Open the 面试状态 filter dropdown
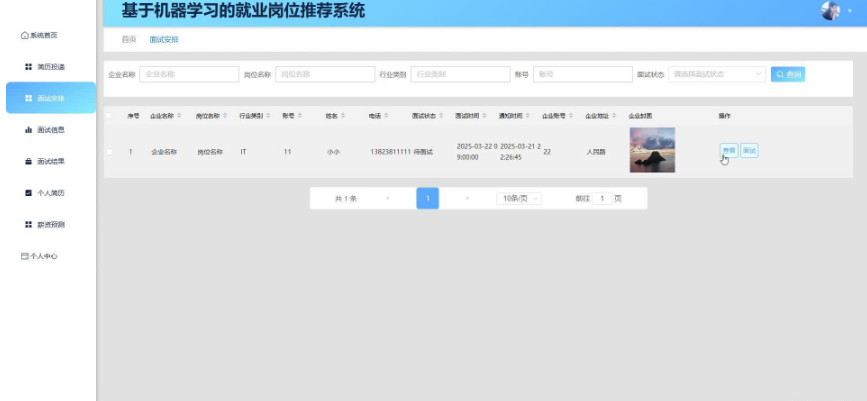The height and width of the screenshot is (401, 867). (x=717, y=74)
